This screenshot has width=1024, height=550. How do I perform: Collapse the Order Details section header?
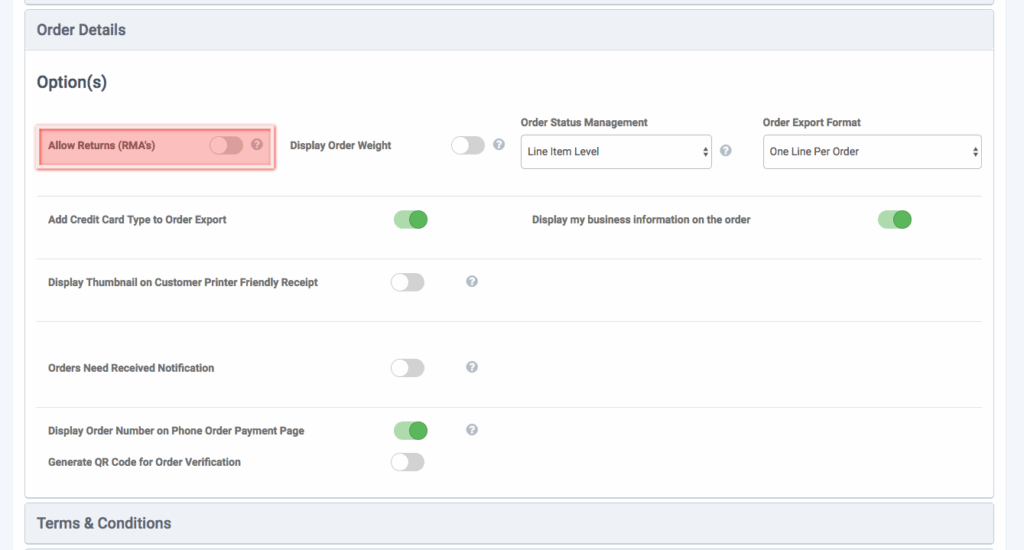[x=81, y=30]
